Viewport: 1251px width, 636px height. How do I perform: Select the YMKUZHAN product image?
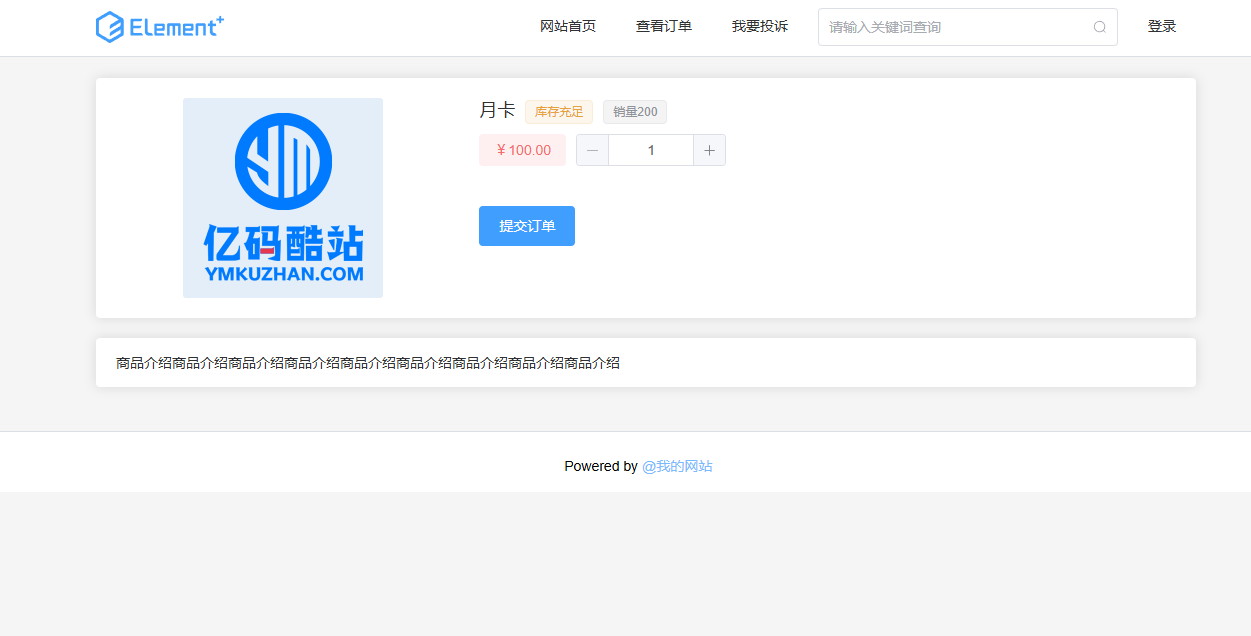282,197
